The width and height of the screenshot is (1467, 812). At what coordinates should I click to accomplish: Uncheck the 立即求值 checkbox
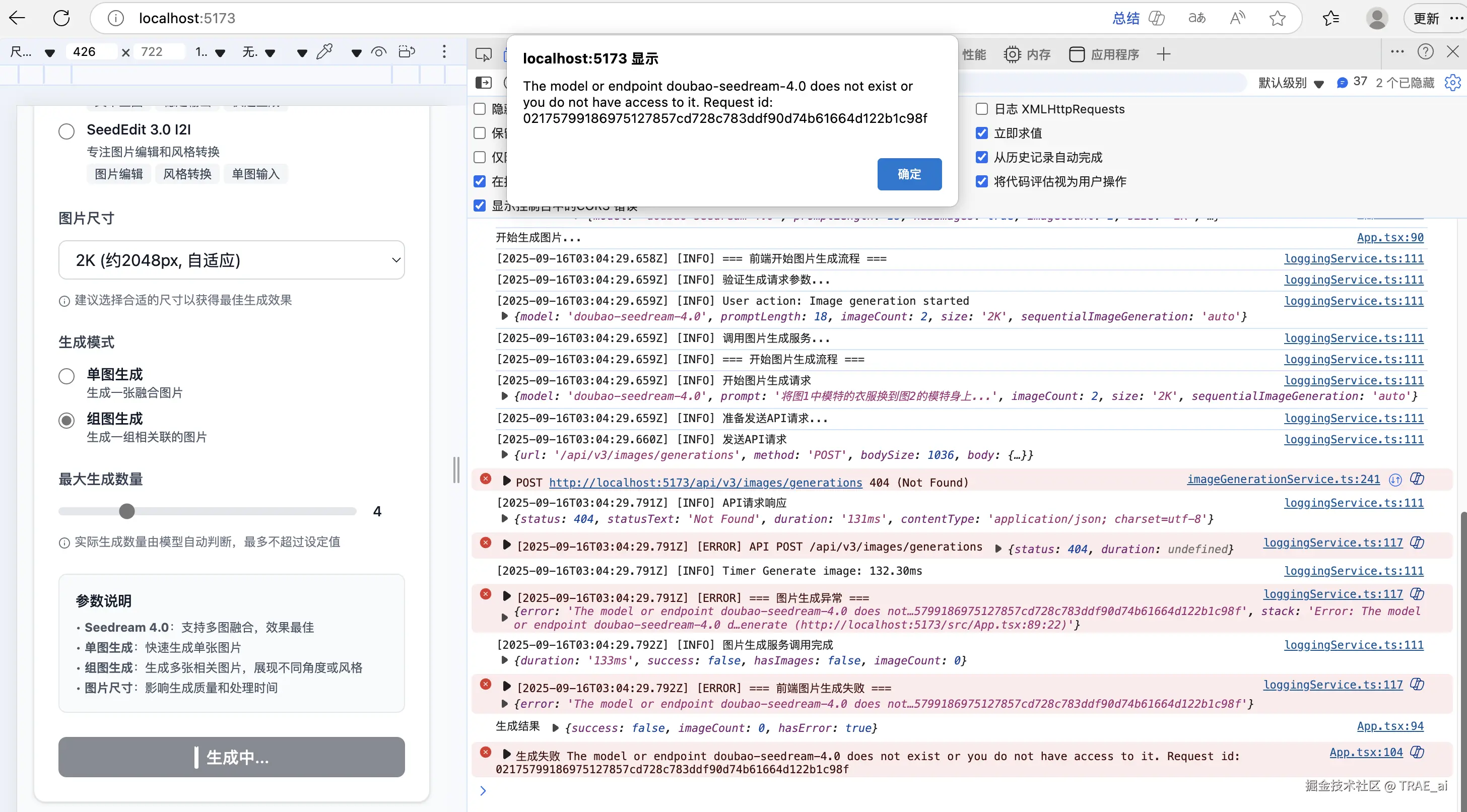tap(982, 133)
